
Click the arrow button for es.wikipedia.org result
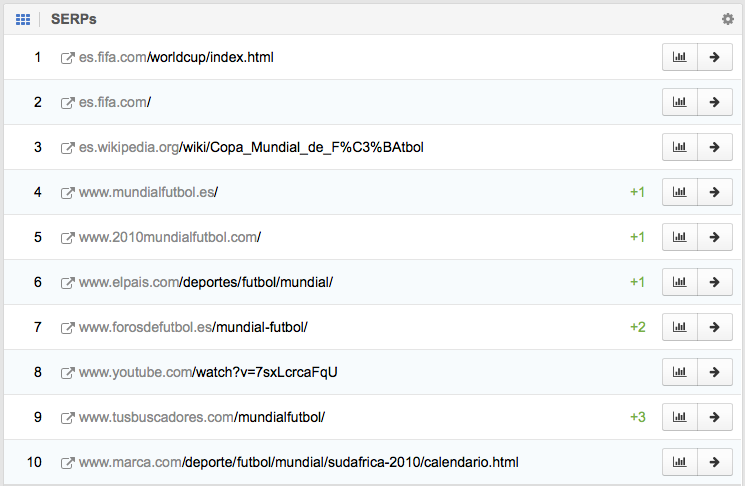(x=714, y=147)
